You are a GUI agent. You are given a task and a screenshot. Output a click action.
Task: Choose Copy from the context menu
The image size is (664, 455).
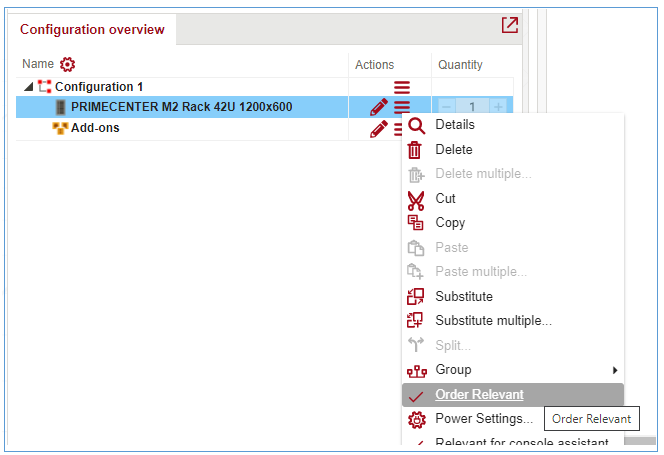pos(513,223)
